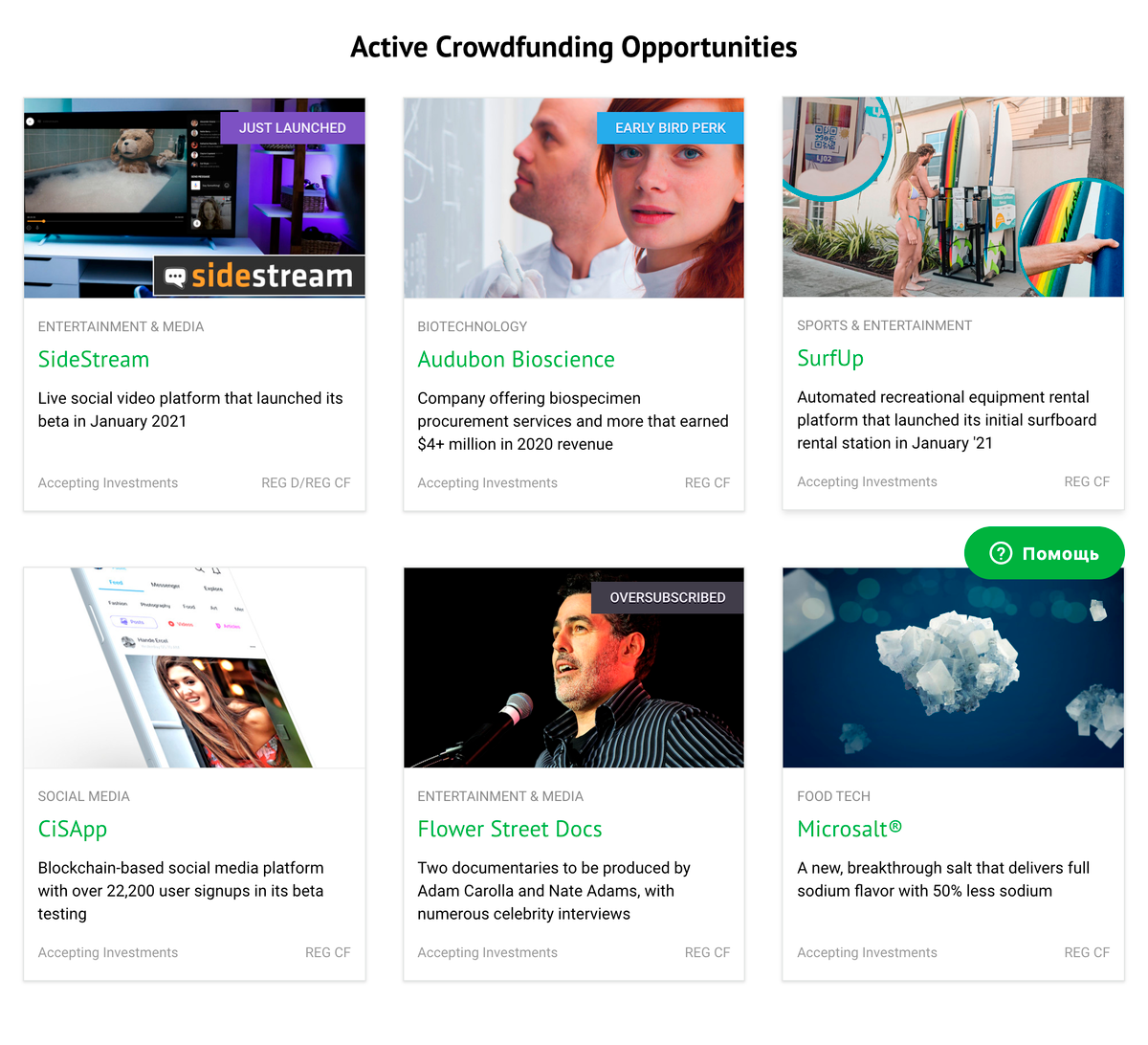Open the Microsalt® company link

coord(850,829)
